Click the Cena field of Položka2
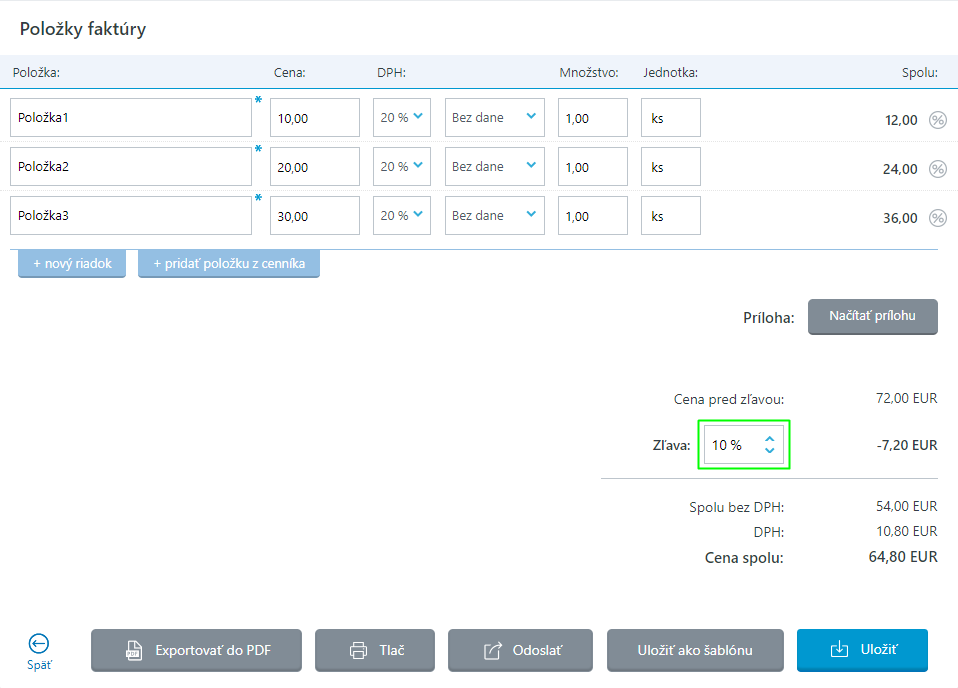Screen dimensions: 958x688 [x=314, y=167]
